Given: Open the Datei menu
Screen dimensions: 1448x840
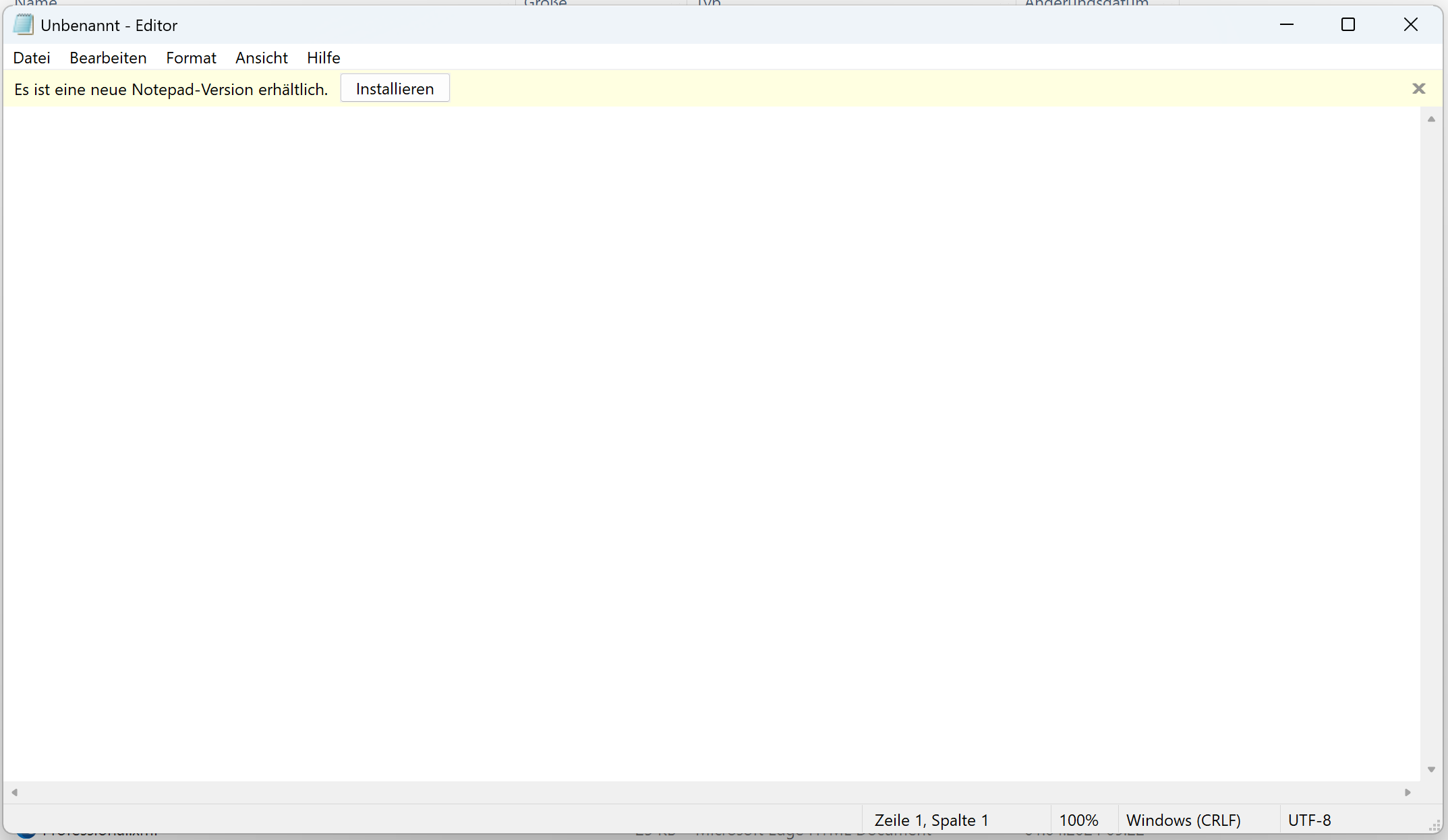Looking at the screenshot, I should [x=32, y=58].
